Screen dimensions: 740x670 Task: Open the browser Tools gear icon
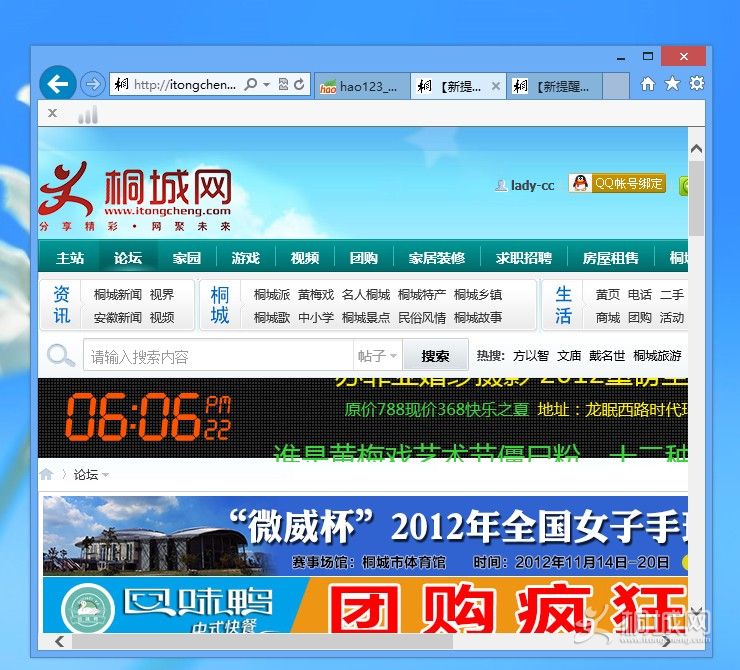[x=696, y=84]
